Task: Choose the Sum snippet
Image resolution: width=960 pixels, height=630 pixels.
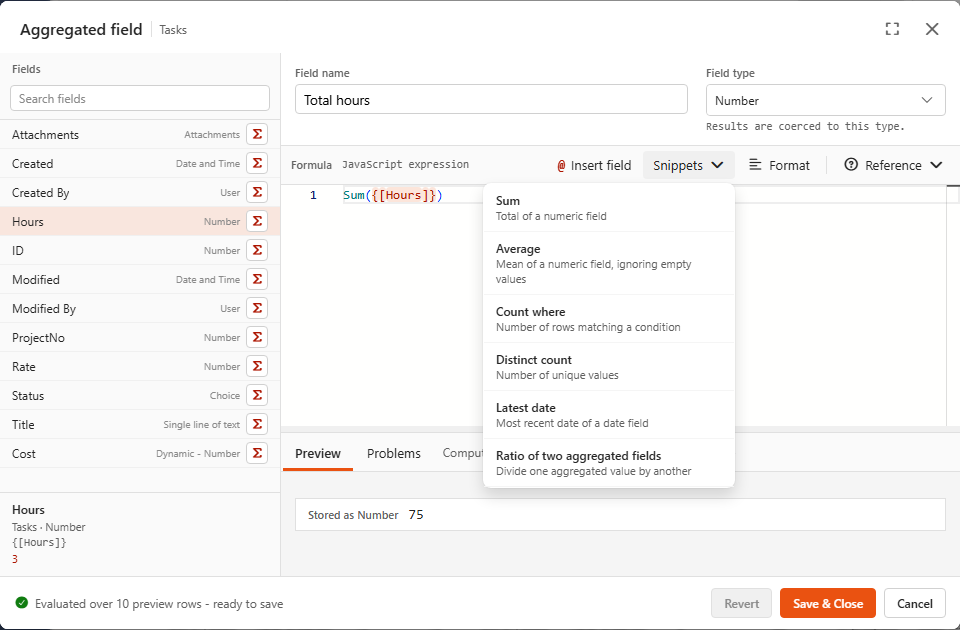Action: coord(609,208)
